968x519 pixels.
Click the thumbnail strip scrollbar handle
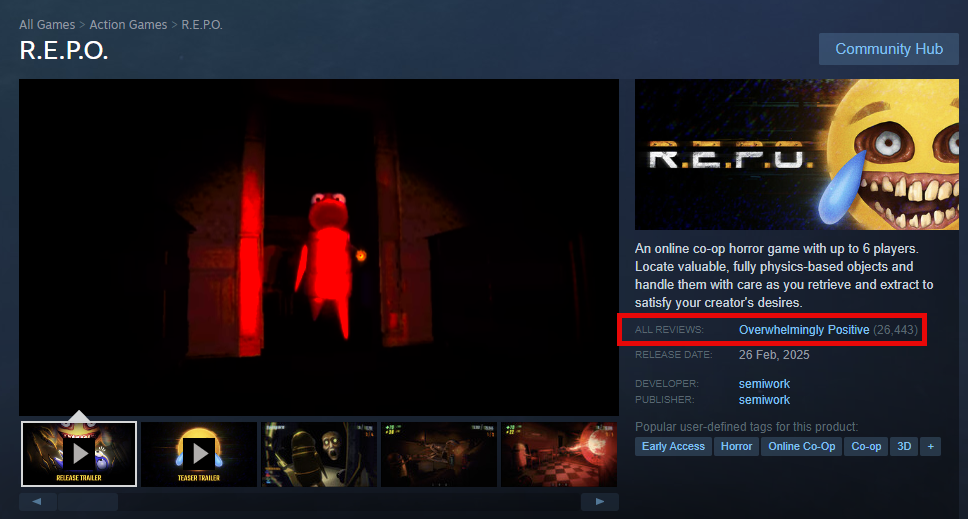(88, 502)
